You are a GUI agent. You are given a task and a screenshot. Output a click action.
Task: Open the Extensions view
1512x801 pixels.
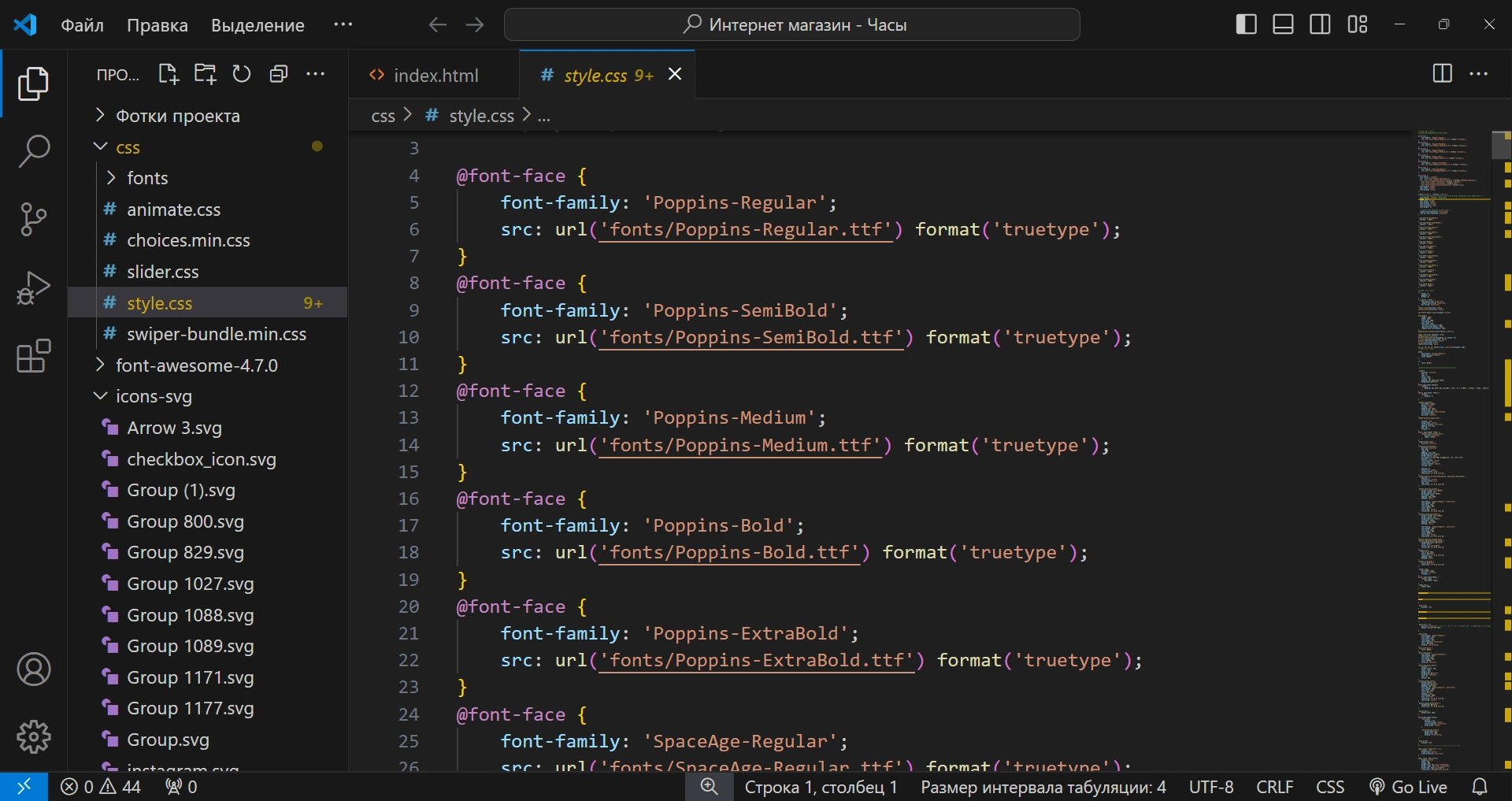pos(34,356)
